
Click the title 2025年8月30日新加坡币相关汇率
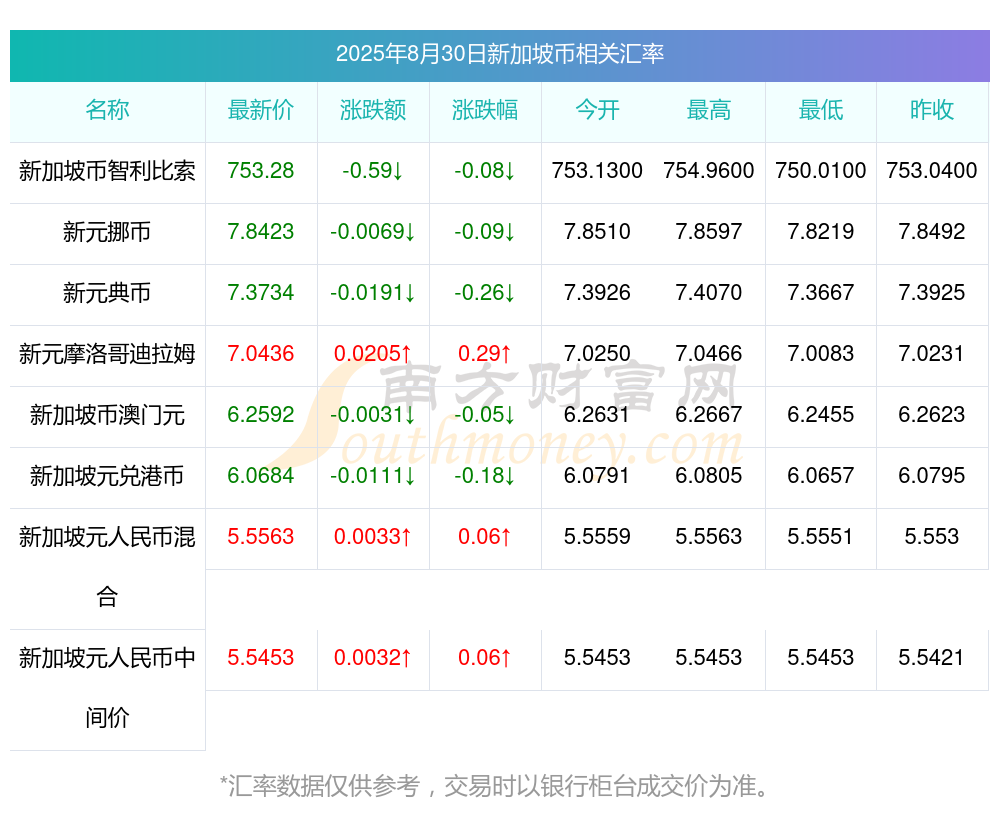[x=500, y=54]
